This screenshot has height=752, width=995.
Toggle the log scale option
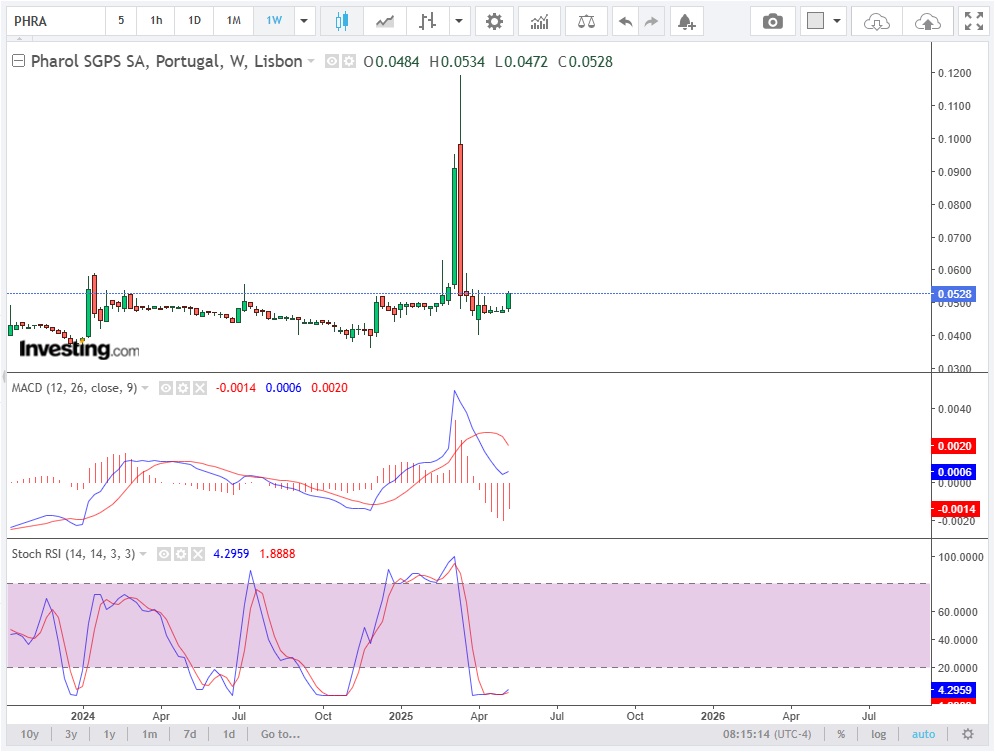click(x=878, y=734)
